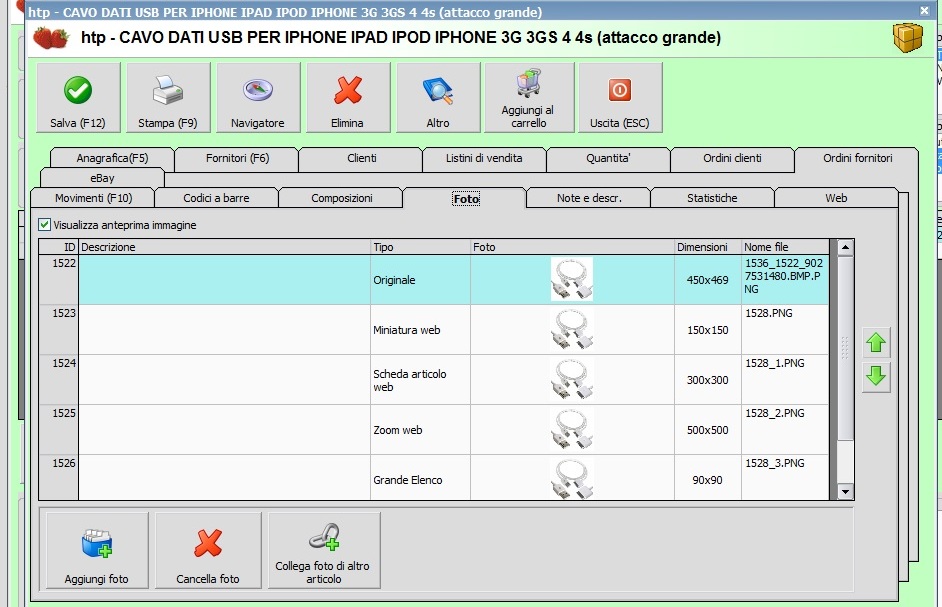Click the Tipo column header

[x=421, y=247]
